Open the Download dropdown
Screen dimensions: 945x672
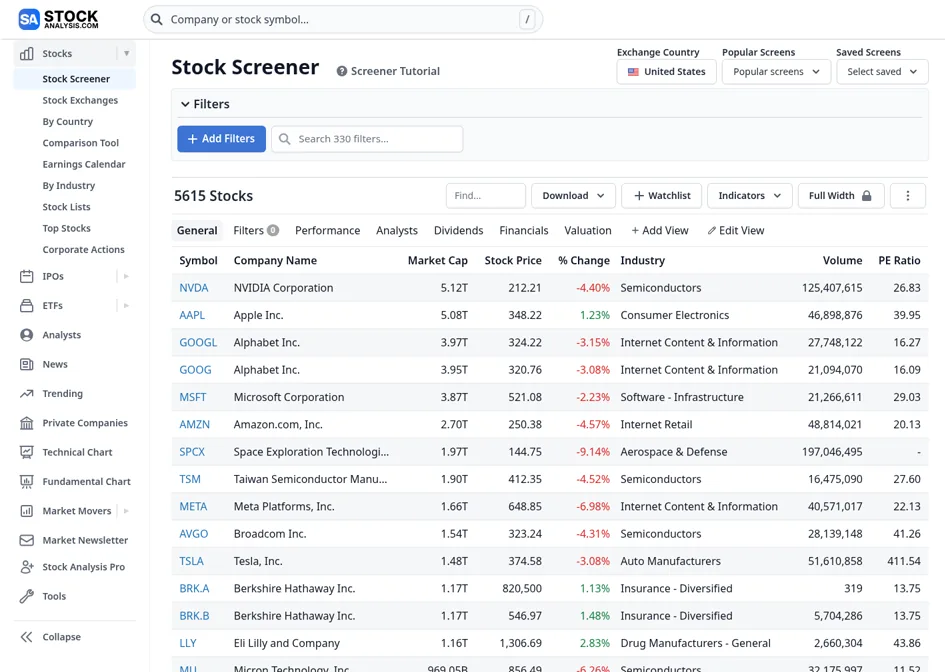[573, 195]
